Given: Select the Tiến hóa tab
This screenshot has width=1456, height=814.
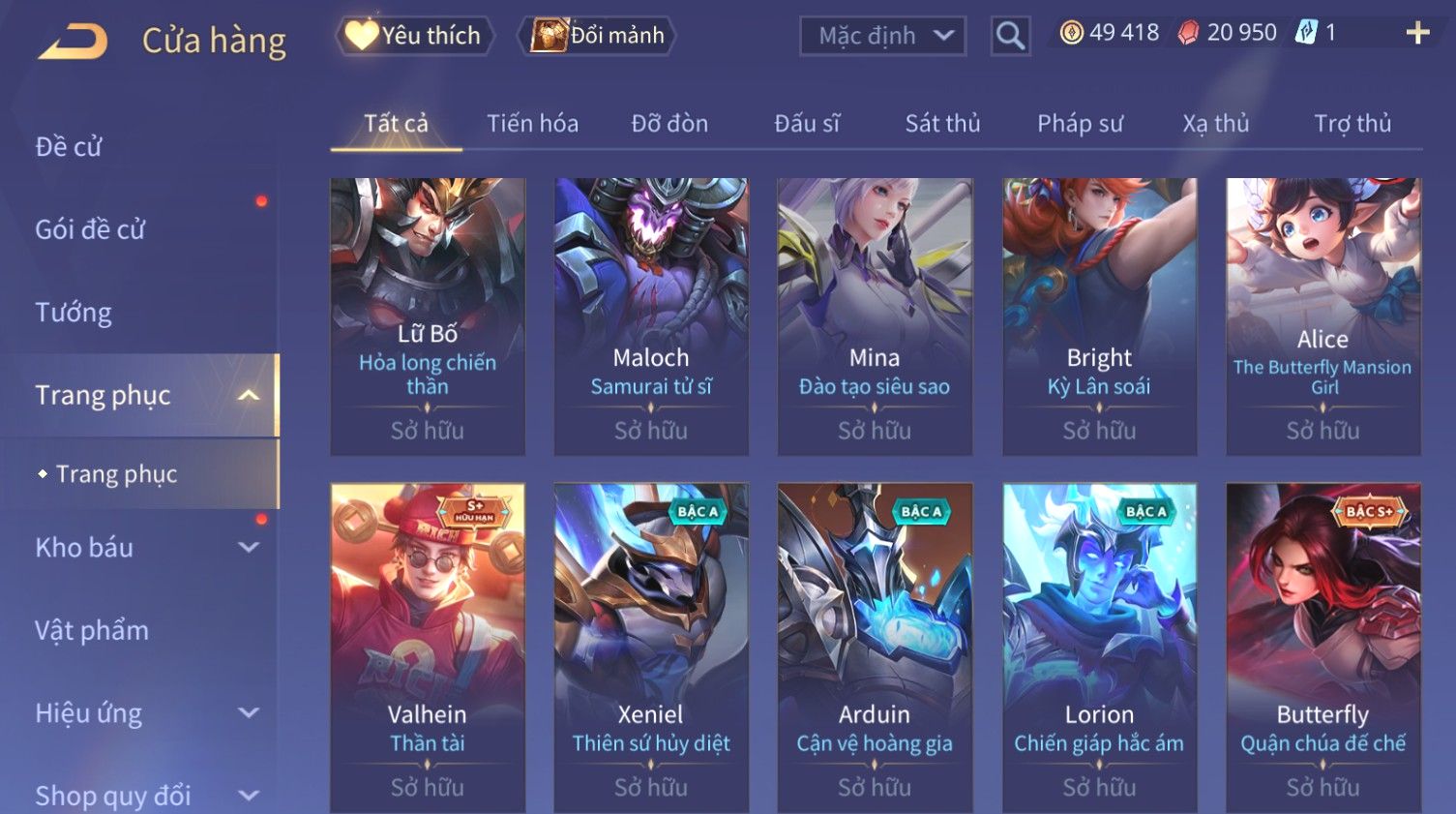Looking at the screenshot, I should pyautogui.click(x=532, y=124).
